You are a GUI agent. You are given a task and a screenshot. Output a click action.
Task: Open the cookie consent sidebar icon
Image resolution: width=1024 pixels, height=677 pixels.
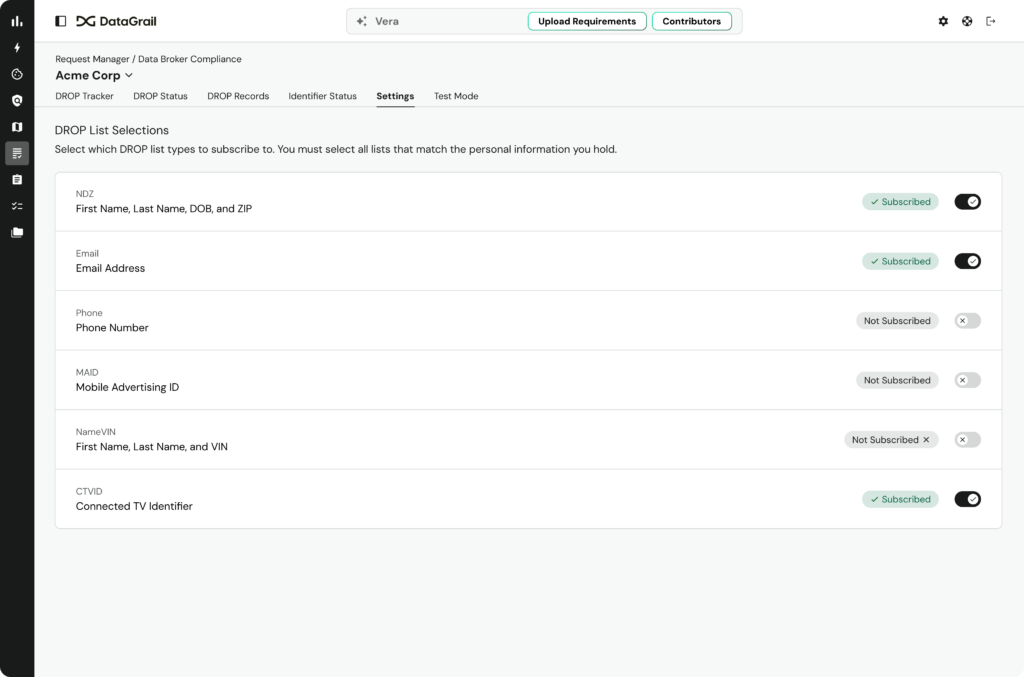[x=17, y=74]
